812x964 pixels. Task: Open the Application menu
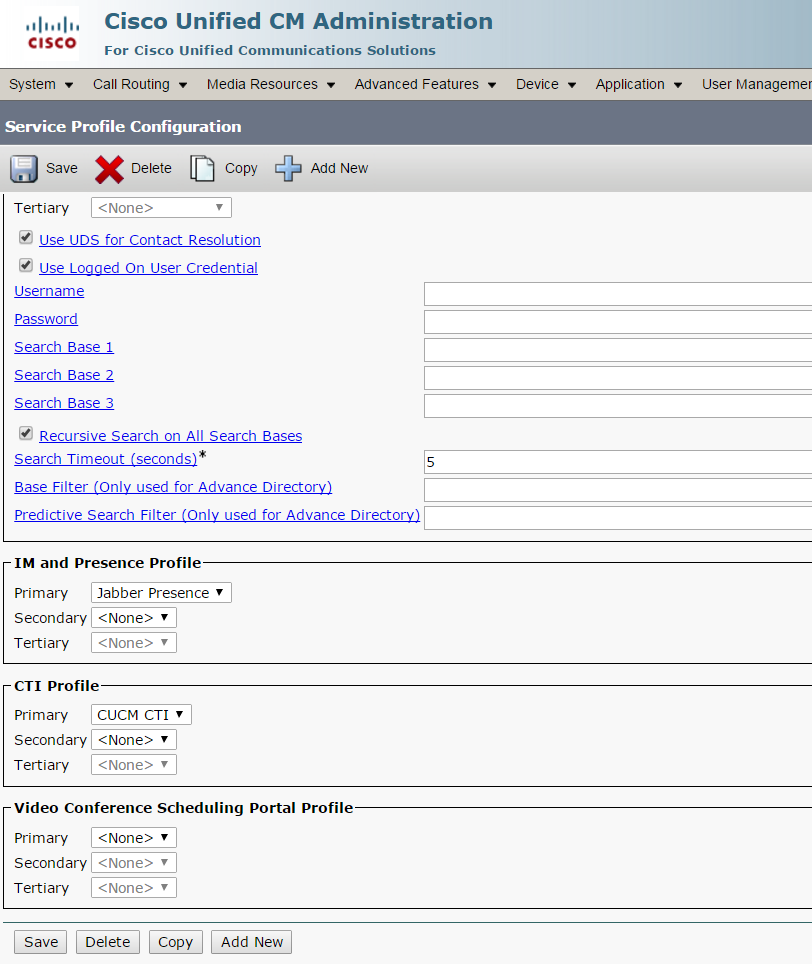[639, 84]
